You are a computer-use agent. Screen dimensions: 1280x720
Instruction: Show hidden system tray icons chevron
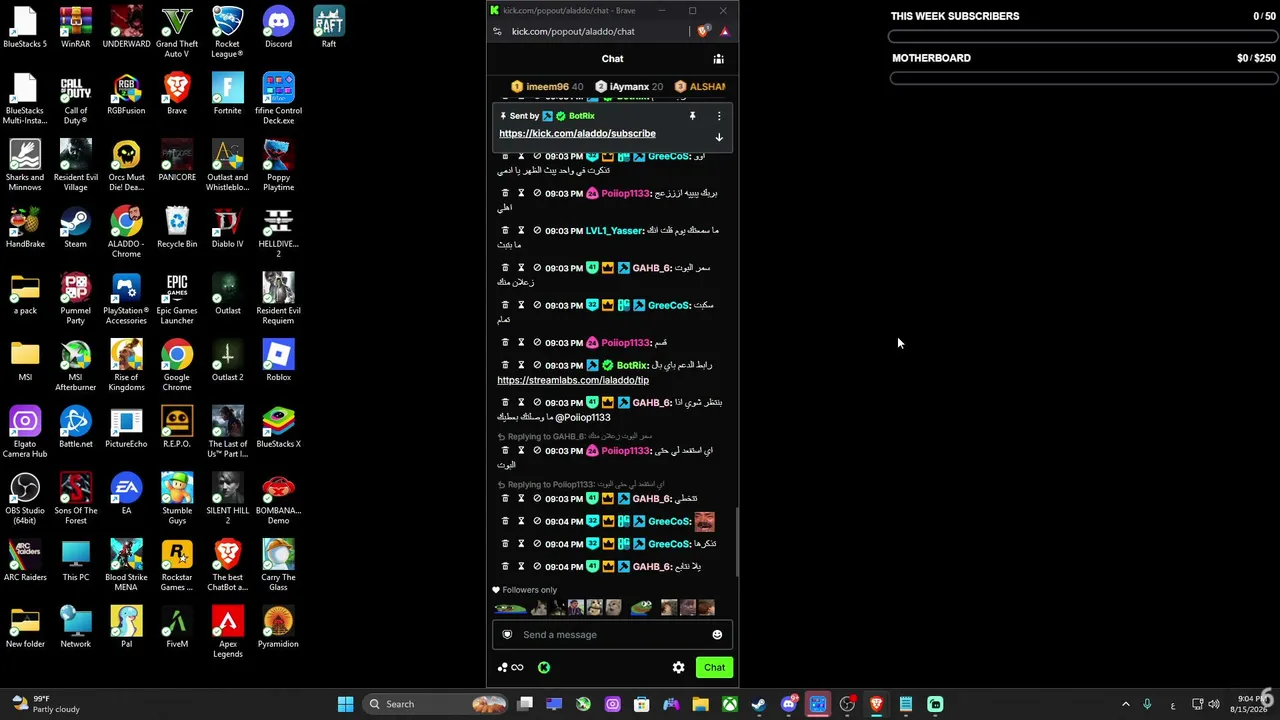tap(1125, 704)
